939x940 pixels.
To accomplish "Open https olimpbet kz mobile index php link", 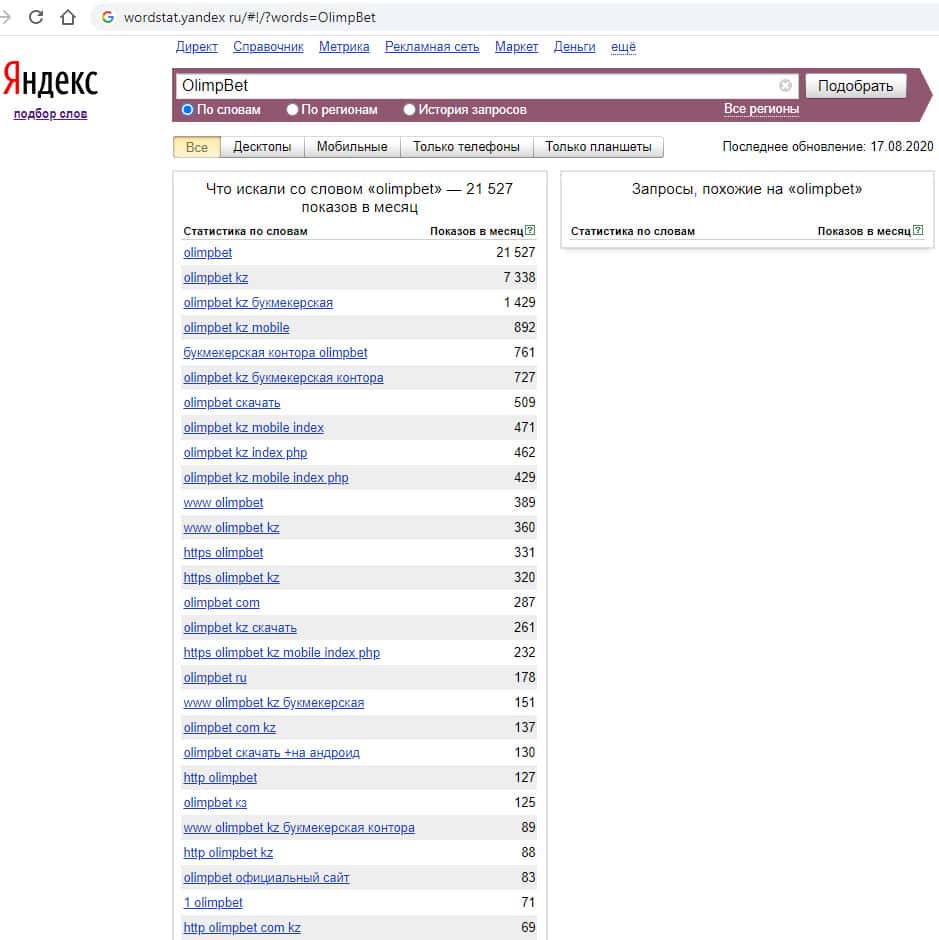I will 282,653.
